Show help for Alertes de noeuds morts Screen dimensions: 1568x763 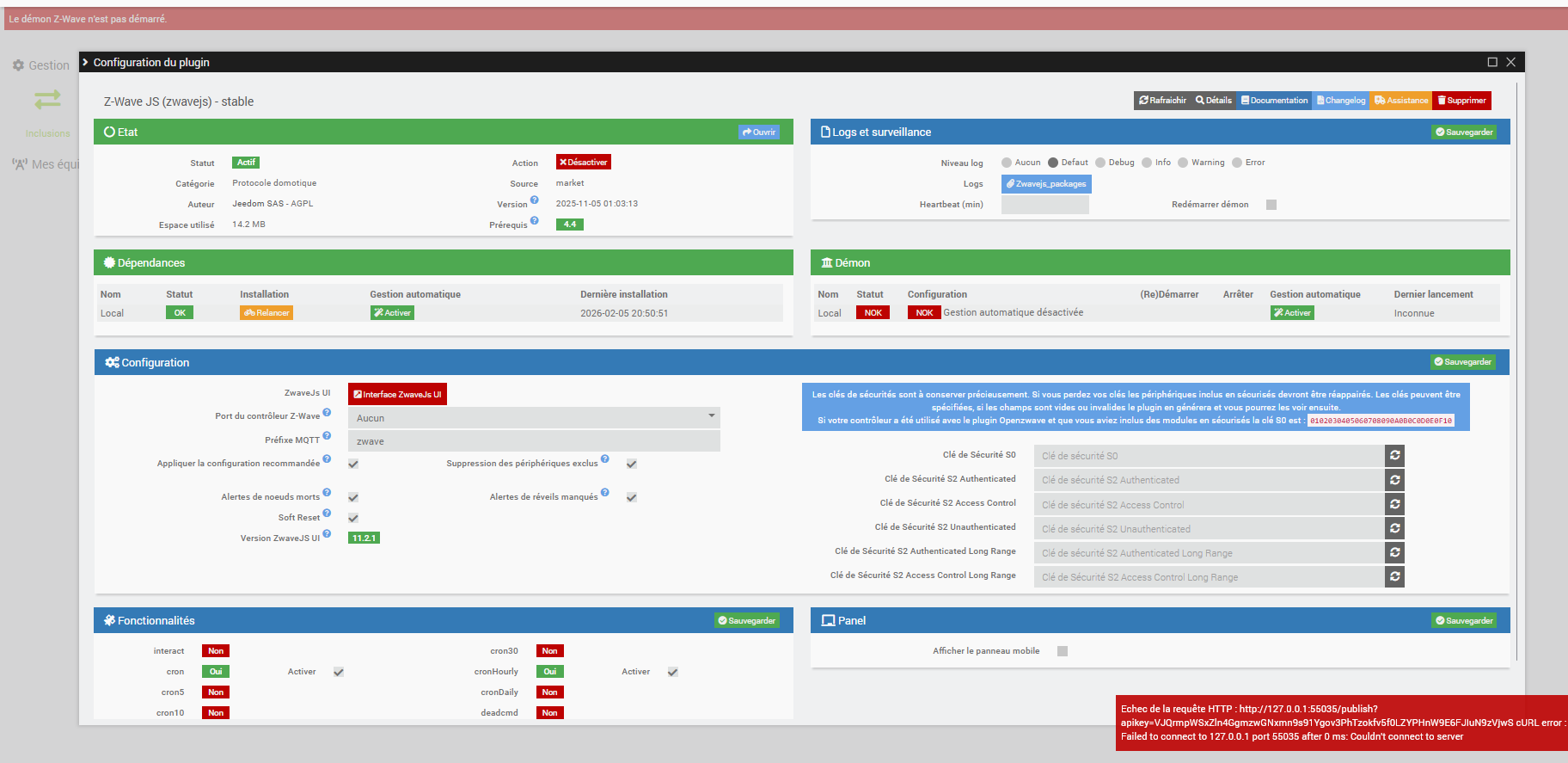click(327, 493)
